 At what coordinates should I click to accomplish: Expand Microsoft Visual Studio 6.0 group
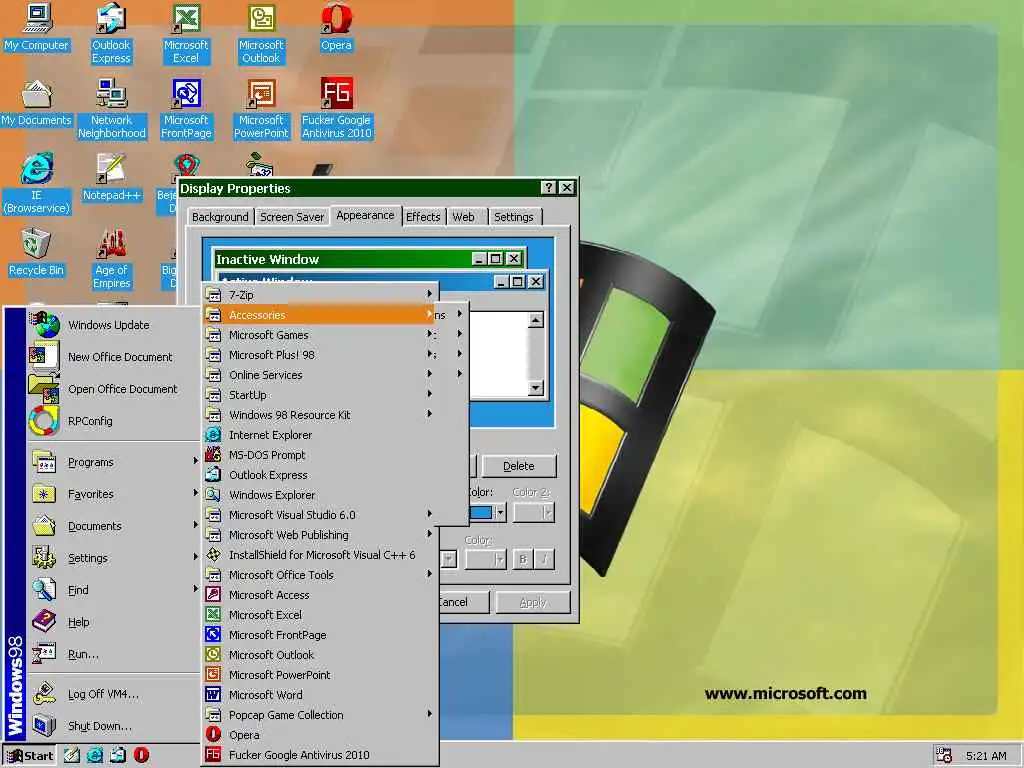(x=320, y=515)
